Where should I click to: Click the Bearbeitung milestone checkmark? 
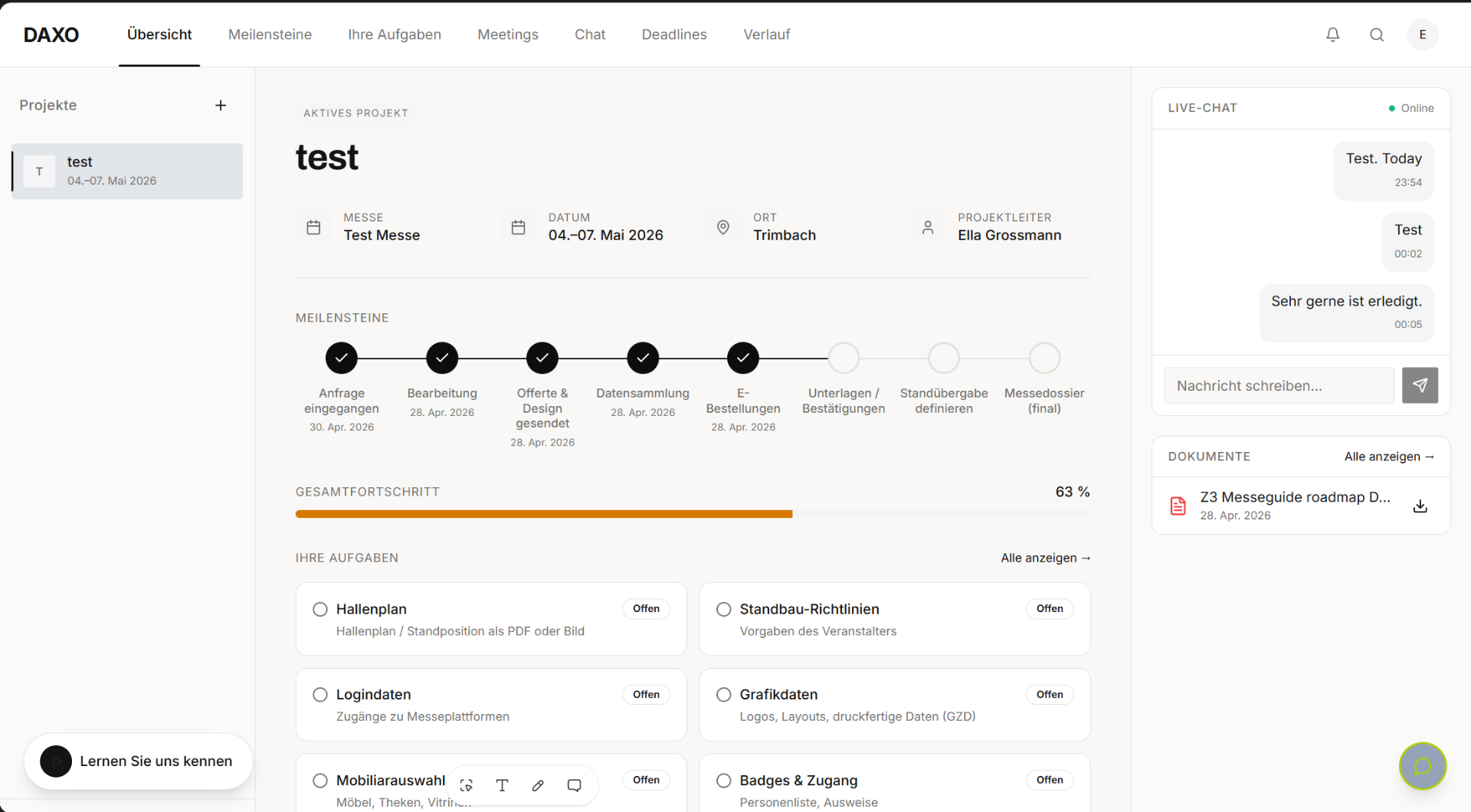click(442, 358)
